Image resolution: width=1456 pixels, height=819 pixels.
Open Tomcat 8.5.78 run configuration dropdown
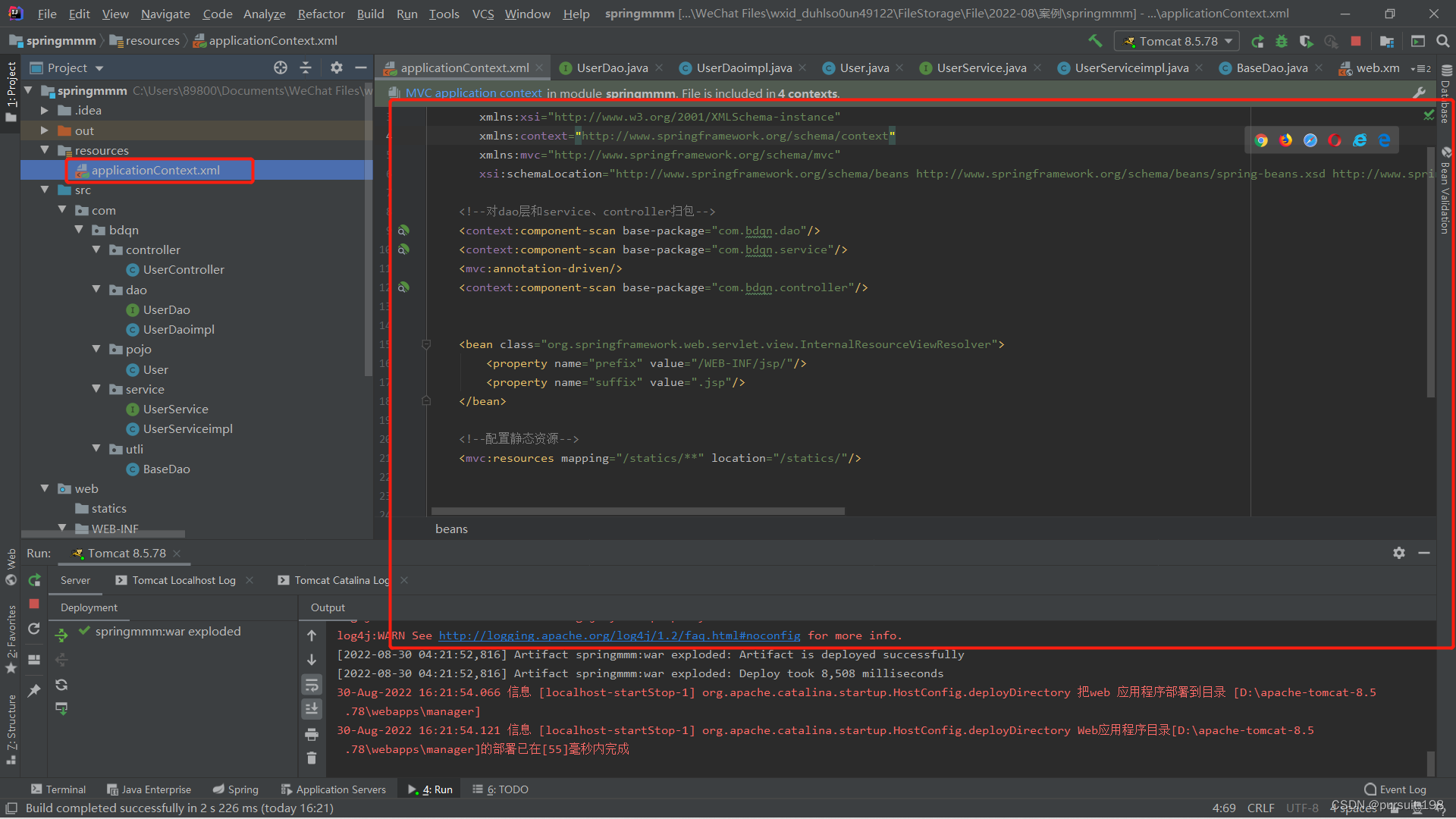click(1178, 41)
